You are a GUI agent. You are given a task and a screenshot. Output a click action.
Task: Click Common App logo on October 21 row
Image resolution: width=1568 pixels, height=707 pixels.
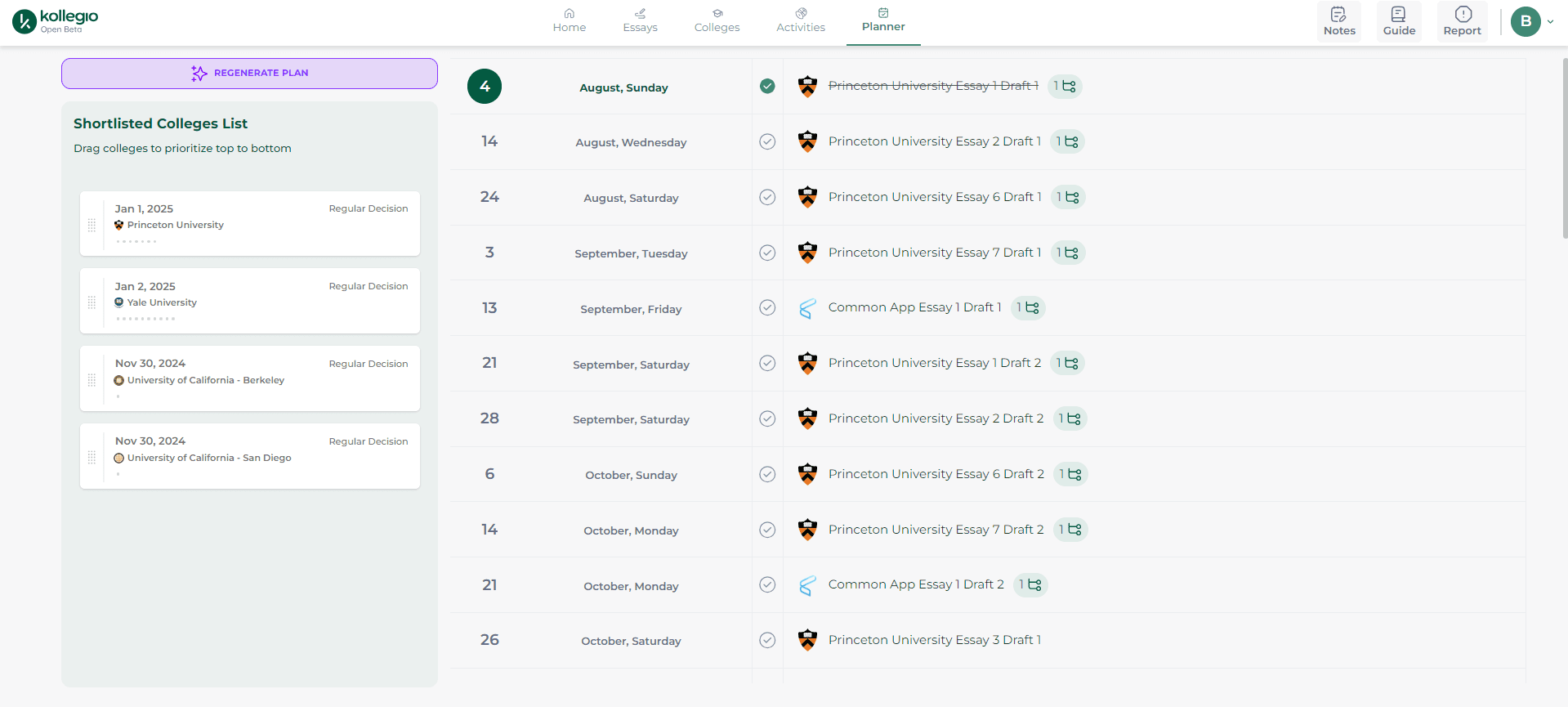click(807, 585)
